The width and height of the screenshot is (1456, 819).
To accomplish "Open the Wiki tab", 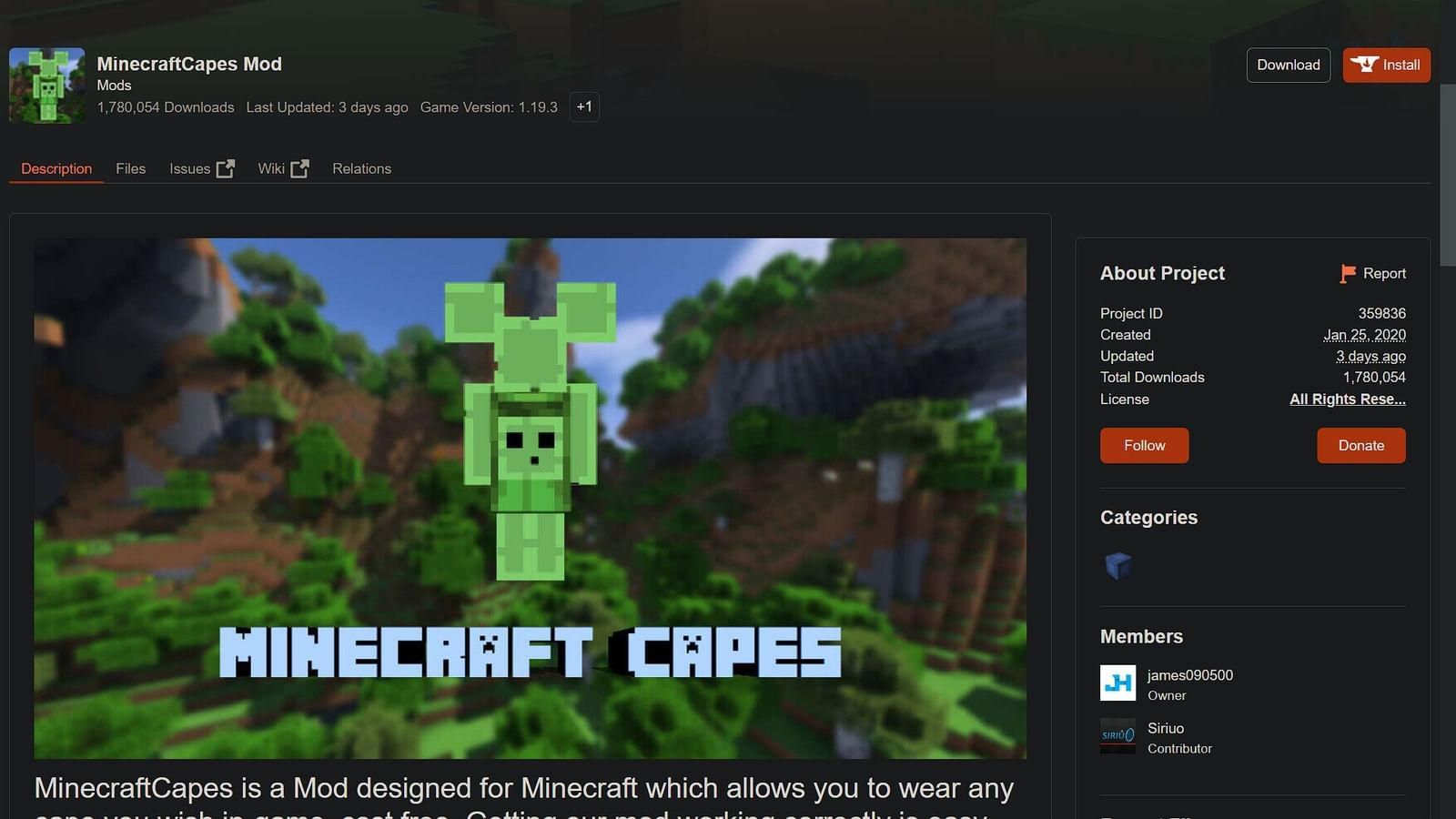I will [x=271, y=168].
